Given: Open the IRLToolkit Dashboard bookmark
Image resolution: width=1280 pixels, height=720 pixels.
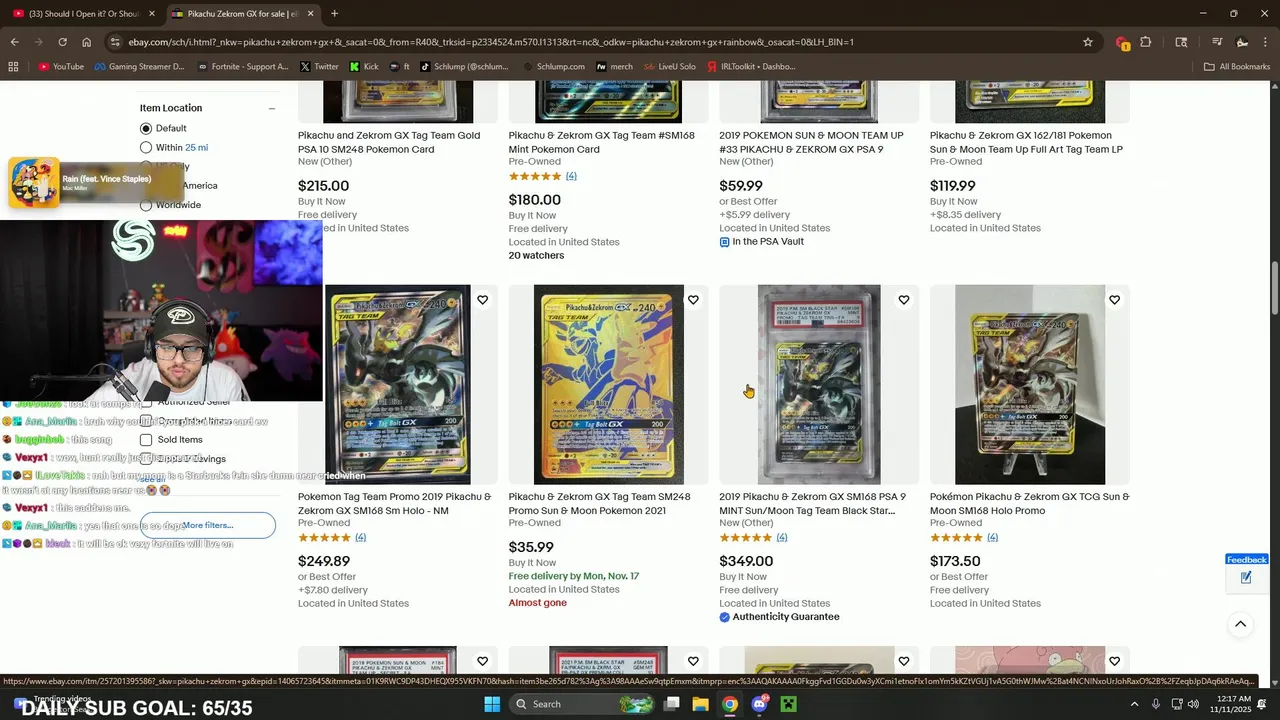Looking at the screenshot, I should pos(751,67).
